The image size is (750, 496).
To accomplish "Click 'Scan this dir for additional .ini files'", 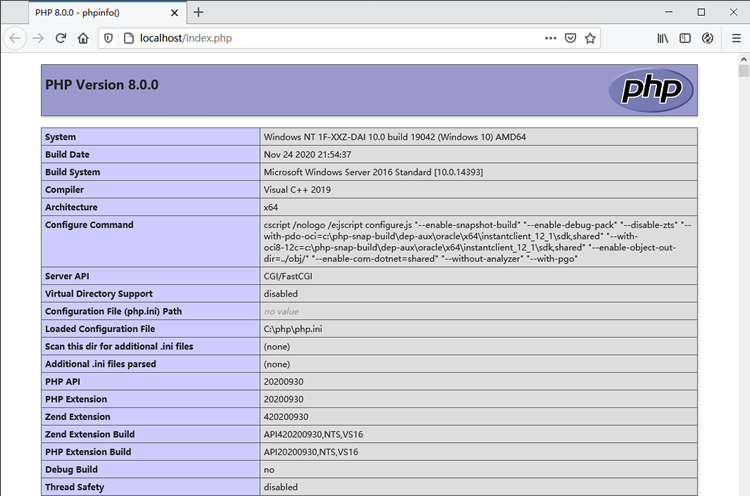I will coord(119,346).
